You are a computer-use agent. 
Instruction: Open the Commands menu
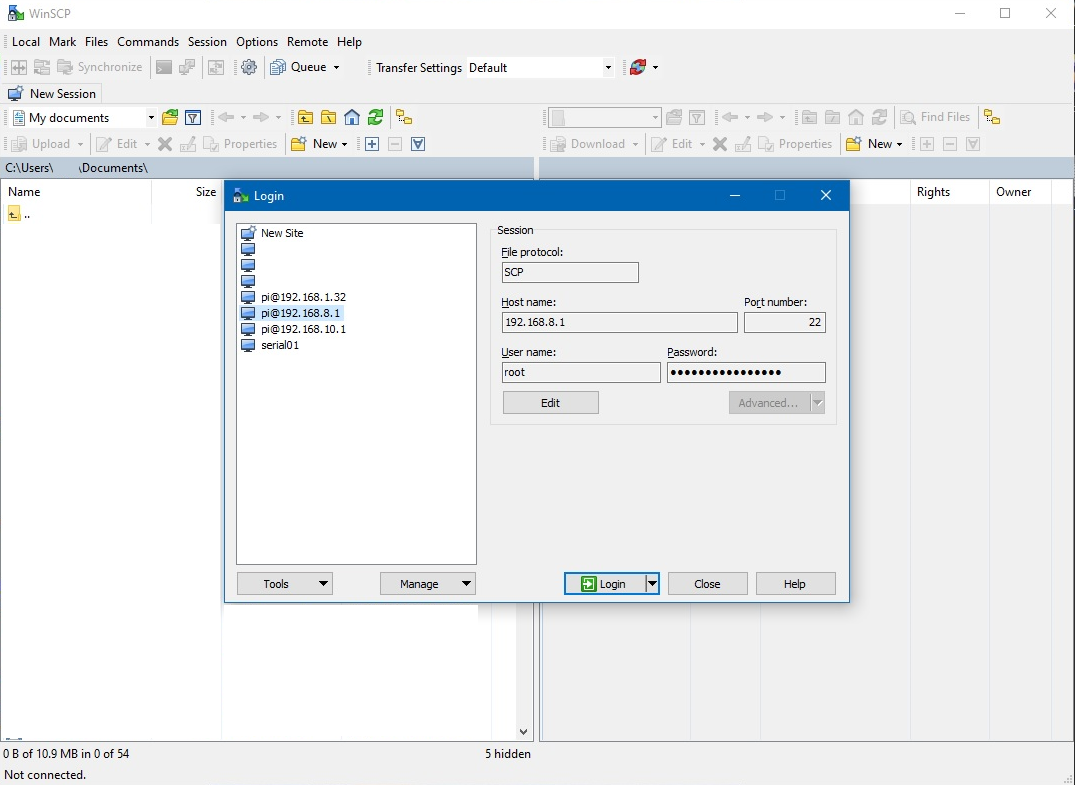pyautogui.click(x=148, y=42)
